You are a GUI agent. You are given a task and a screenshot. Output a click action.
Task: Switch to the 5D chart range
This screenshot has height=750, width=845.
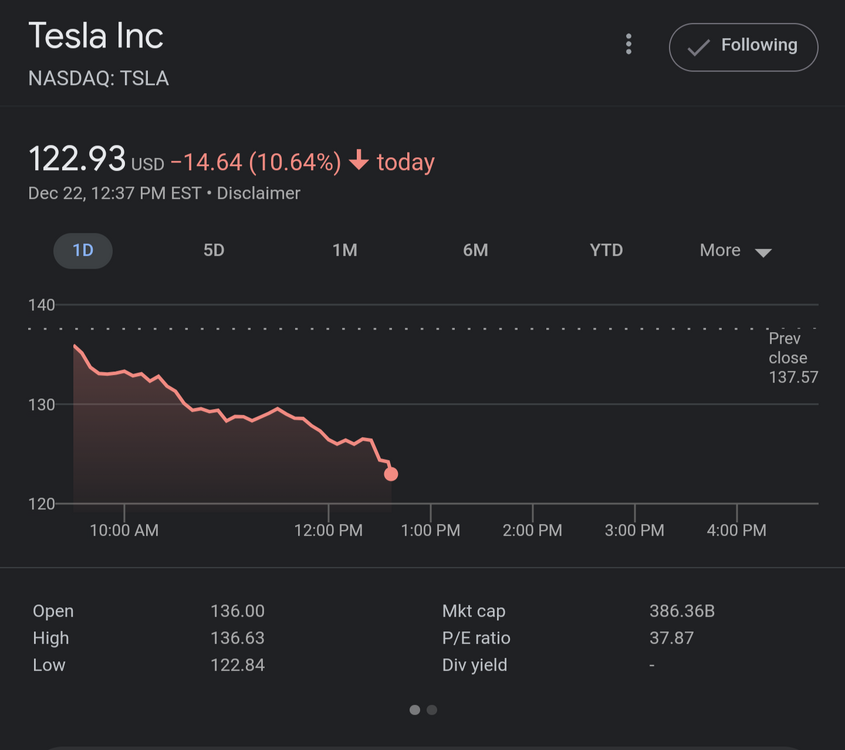pyautogui.click(x=214, y=250)
